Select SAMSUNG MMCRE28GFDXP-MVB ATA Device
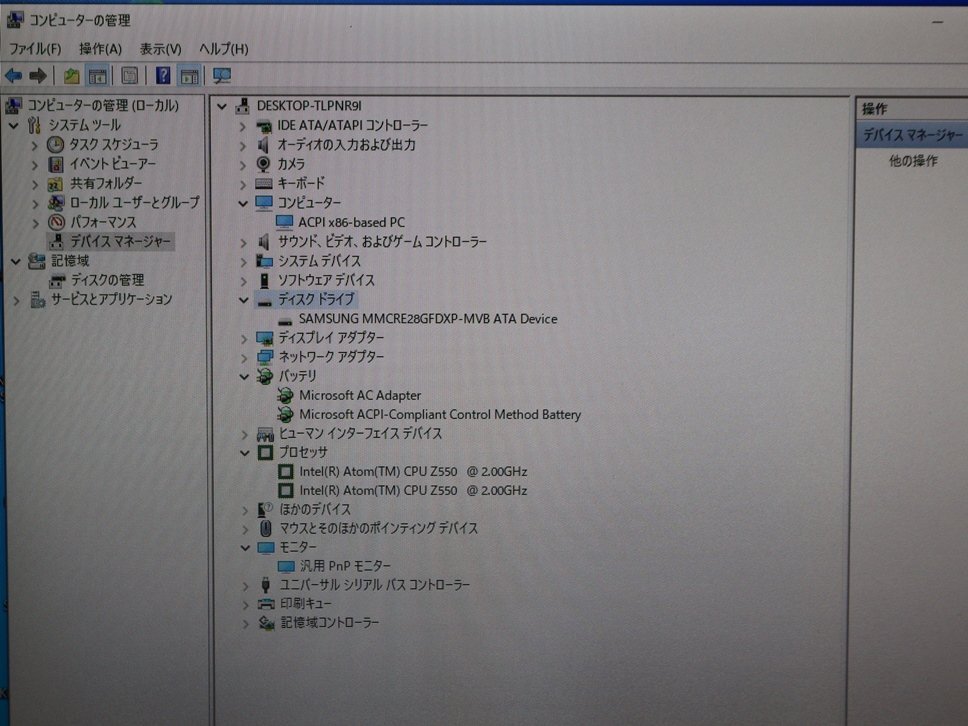Image resolution: width=968 pixels, height=726 pixels. (428, 319)
